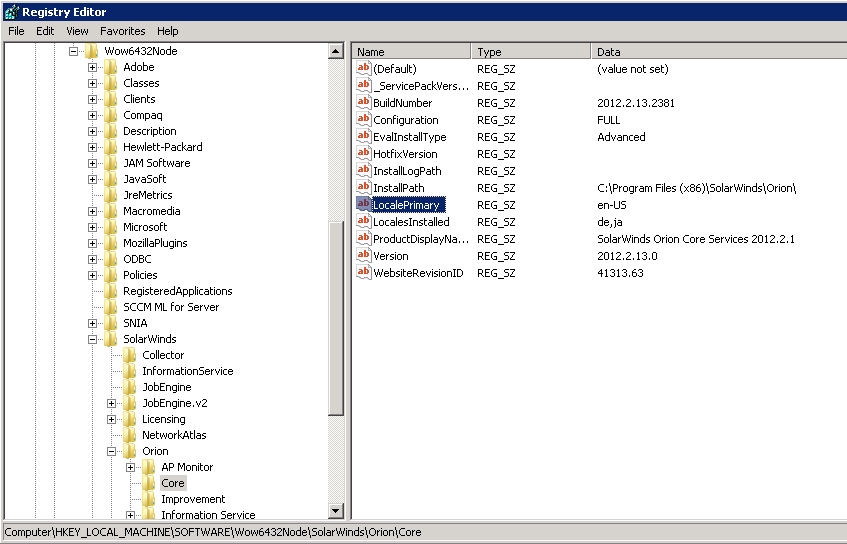This screenshot has height=544, width=847.
Task: Click the Improvement folder icon
Action: click(149, 499)
